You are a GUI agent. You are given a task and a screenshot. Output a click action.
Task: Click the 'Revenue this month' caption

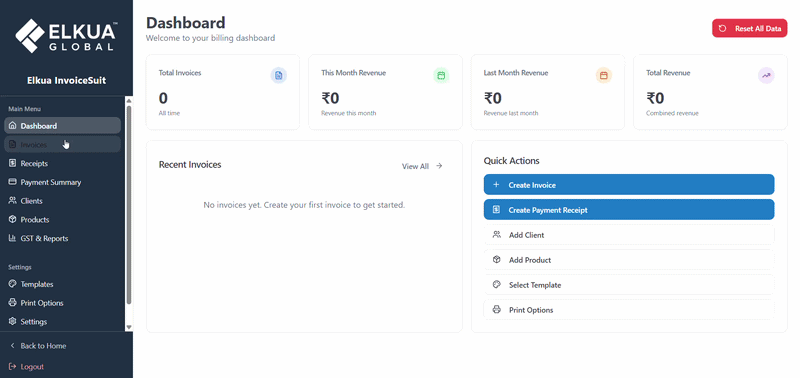348,113
